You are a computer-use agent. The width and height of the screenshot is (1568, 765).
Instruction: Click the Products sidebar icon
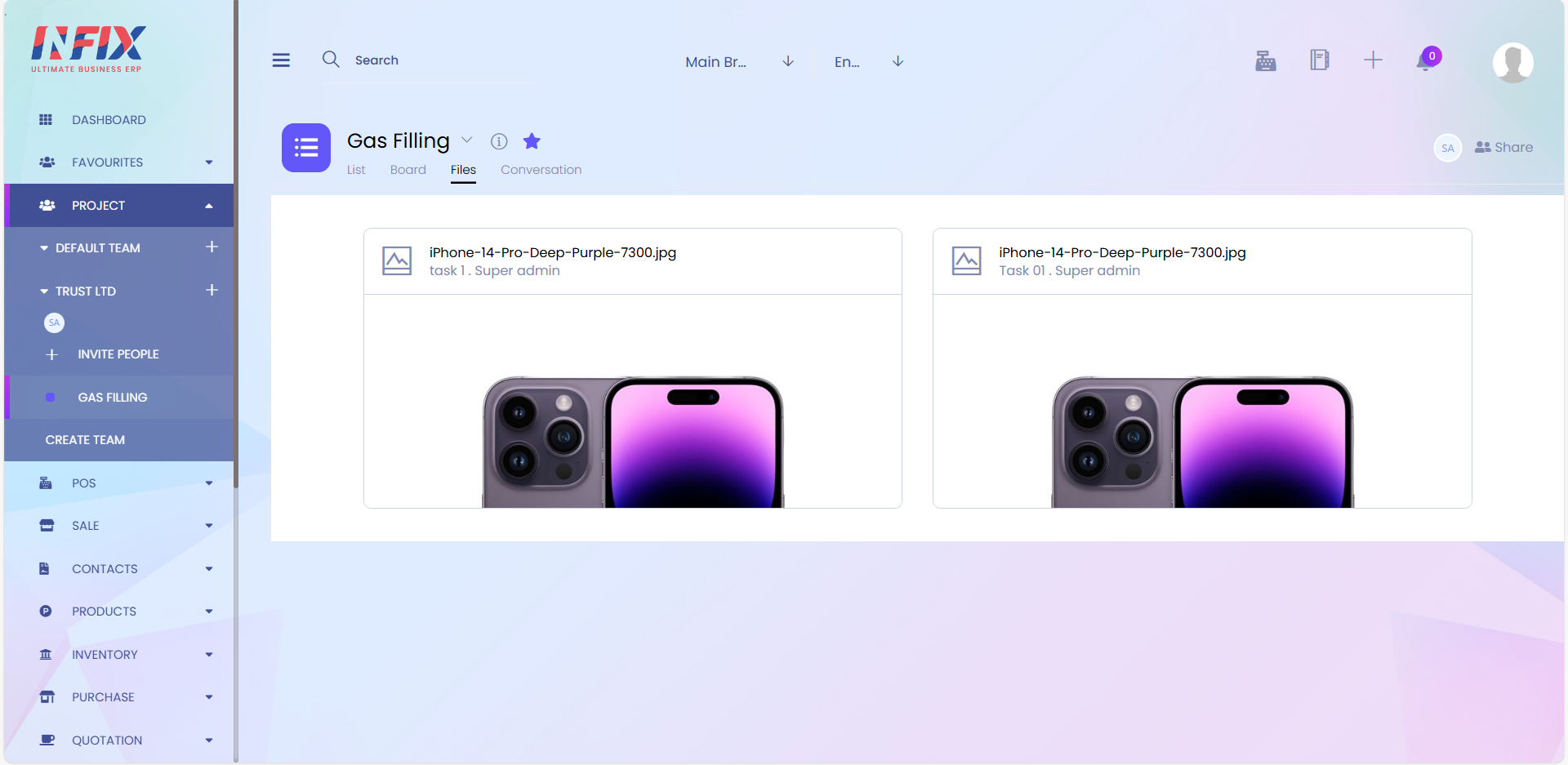46,612
